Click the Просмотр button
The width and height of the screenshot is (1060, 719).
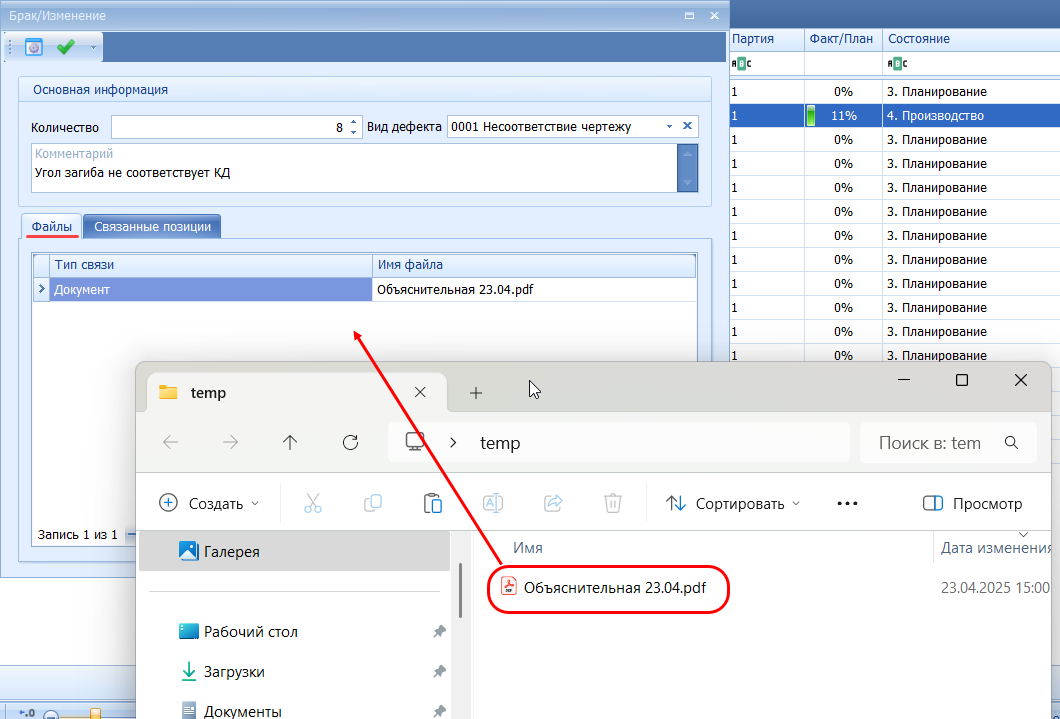pyautogui.click(x=972, y=503)
